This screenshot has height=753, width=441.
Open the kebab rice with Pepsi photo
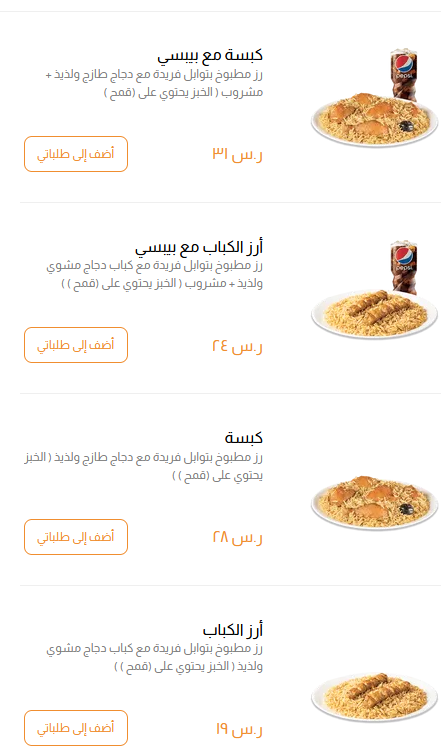click(374, 290)
